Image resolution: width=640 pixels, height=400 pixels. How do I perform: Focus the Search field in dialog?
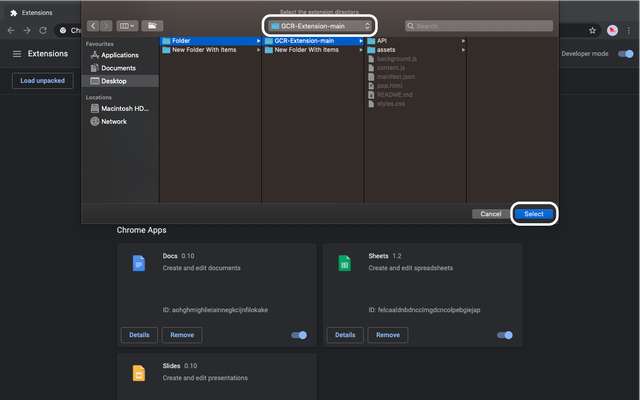tap(479, 26)
